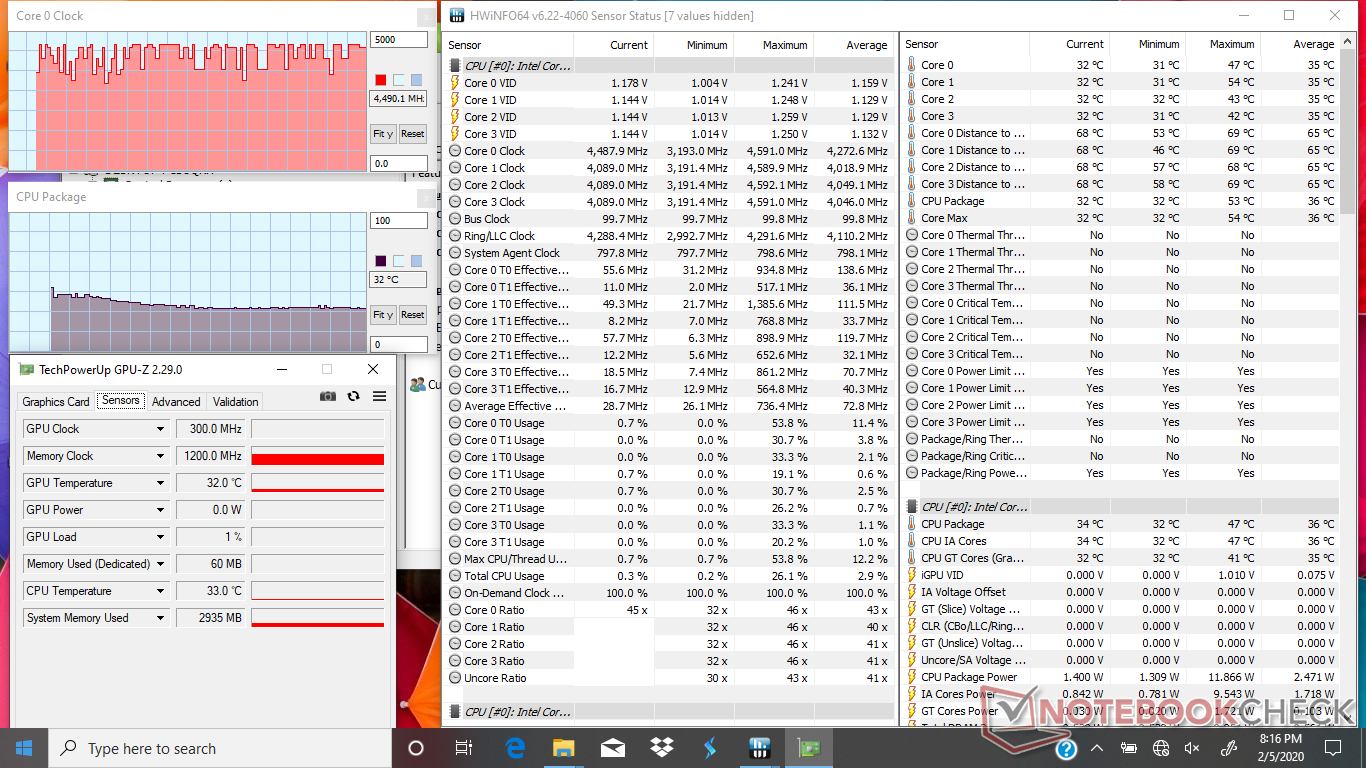The height and width of the screenshot is (768, 1366).
Task: Click the muted volume icon in the tray
Action: point(1192,748)
